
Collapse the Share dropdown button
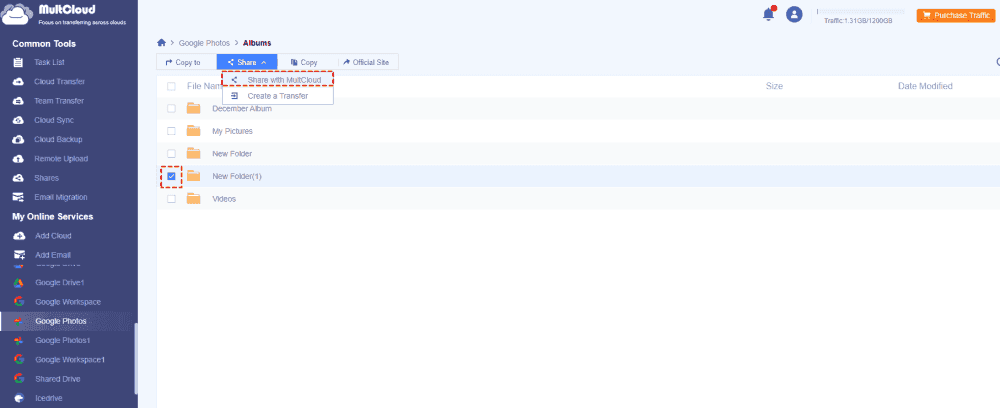pyautogui.click(x=247, y=62)
